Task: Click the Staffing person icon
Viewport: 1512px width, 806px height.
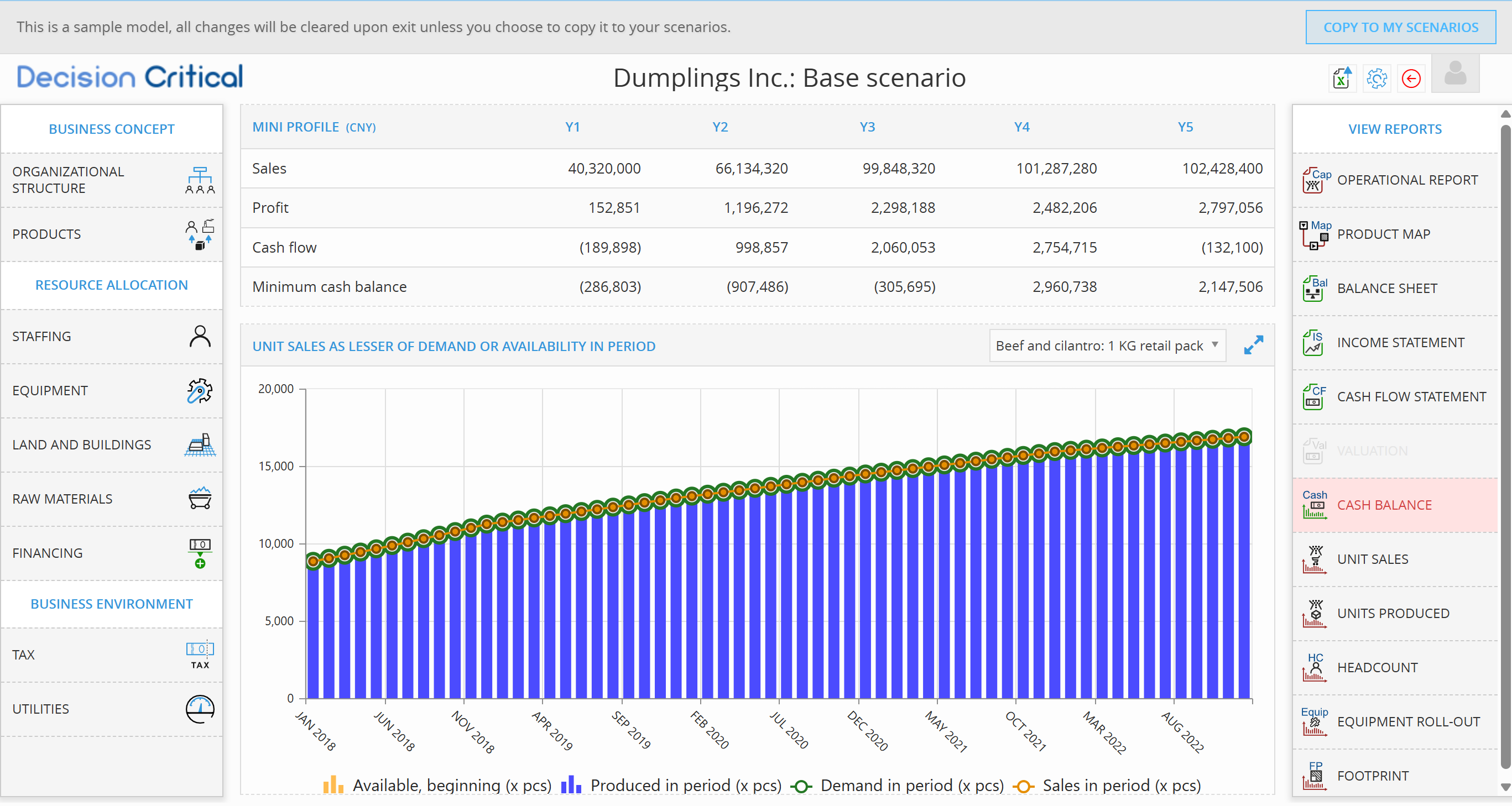Action: click(200, 337)
